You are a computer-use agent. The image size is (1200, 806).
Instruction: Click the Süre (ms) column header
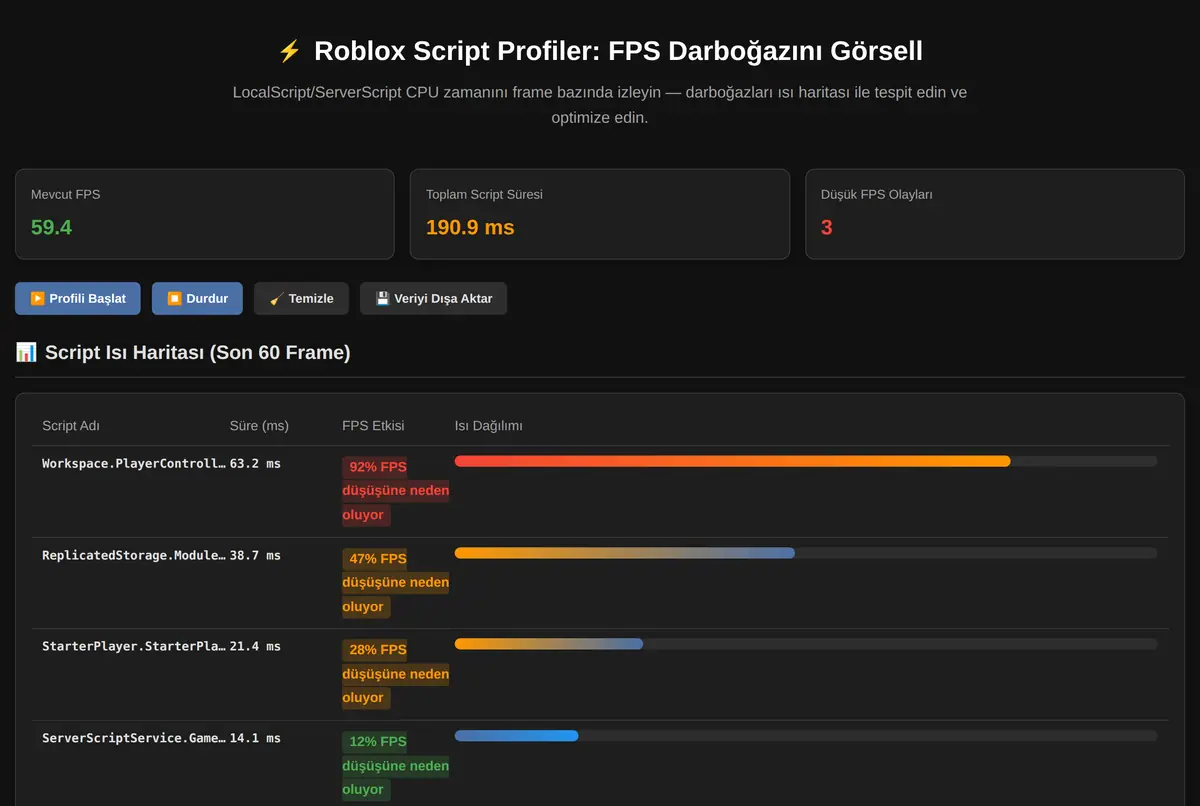pos(259,425)
